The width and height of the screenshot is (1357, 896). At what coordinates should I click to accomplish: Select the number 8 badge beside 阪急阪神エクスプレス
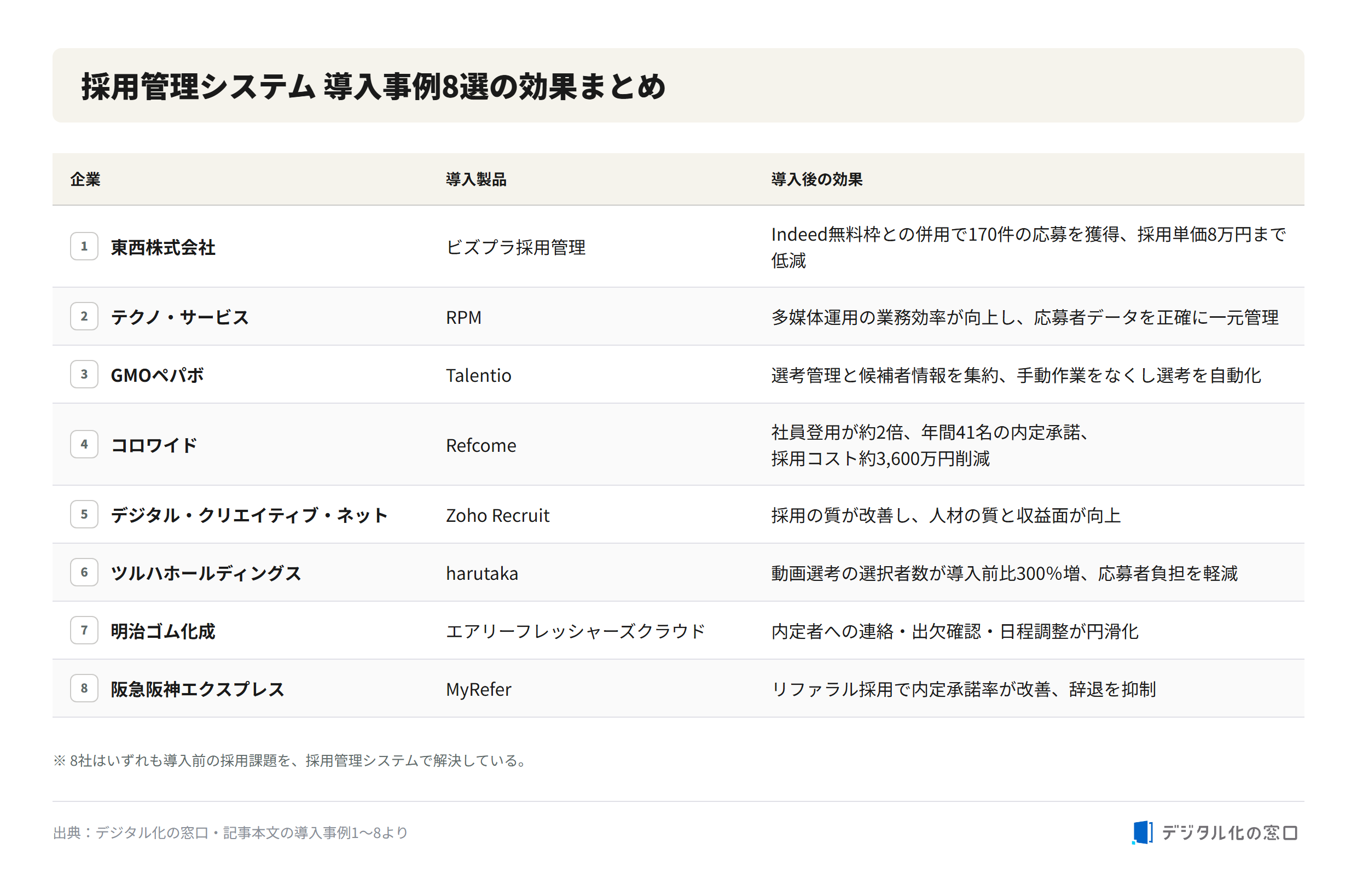coord(84,688)
